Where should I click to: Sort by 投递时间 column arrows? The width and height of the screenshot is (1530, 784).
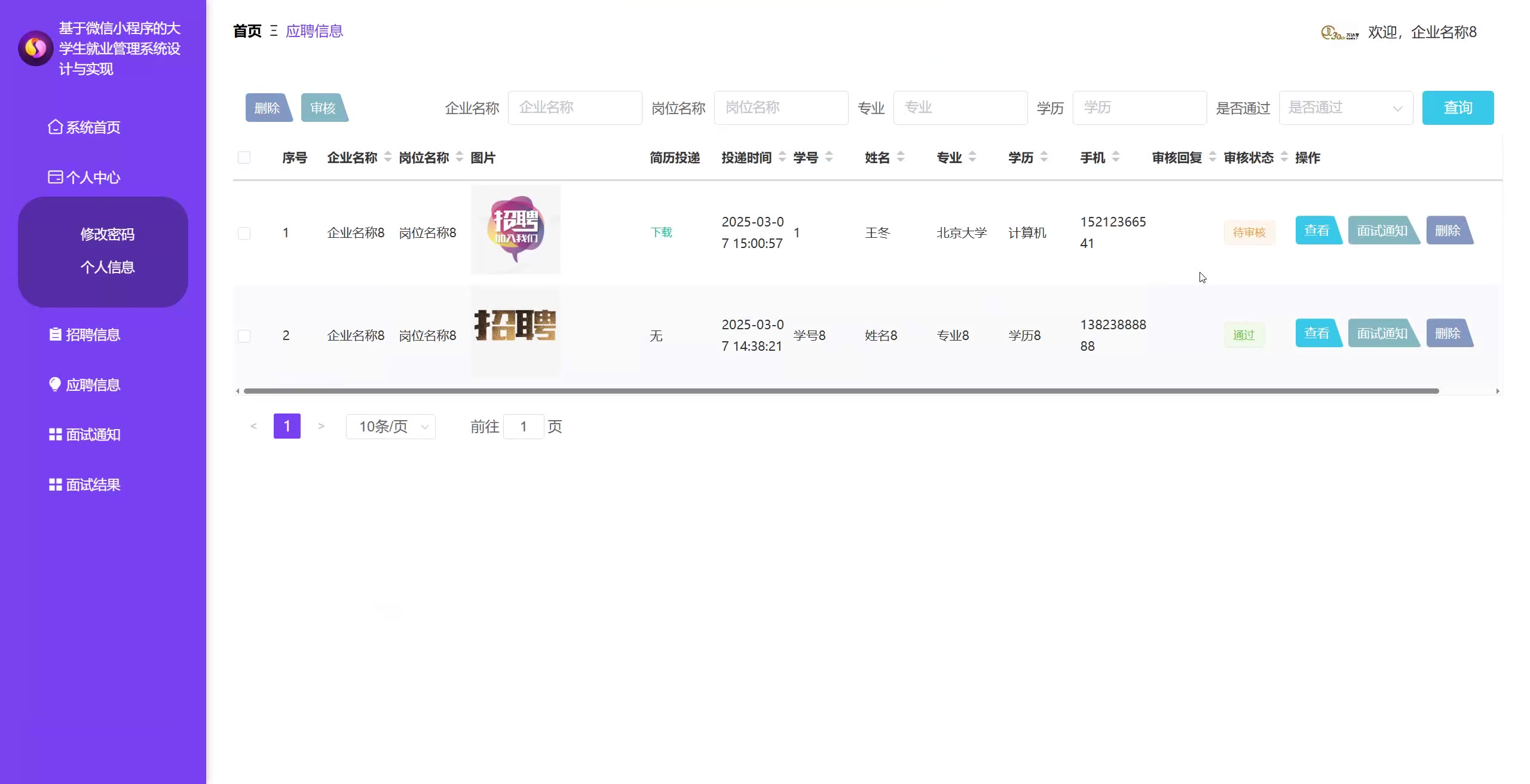click(x=782, y=157)
